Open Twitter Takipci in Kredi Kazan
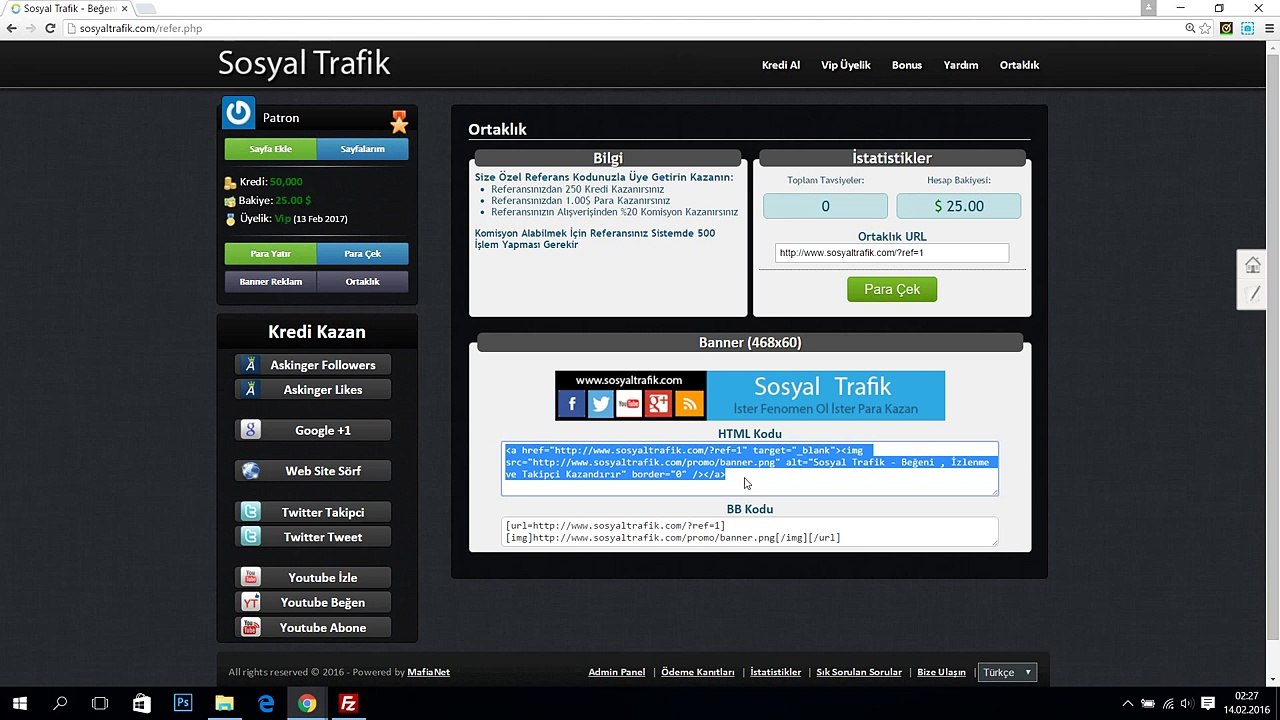This screenshot has height=720, width=1280. [x=313, y=512]
